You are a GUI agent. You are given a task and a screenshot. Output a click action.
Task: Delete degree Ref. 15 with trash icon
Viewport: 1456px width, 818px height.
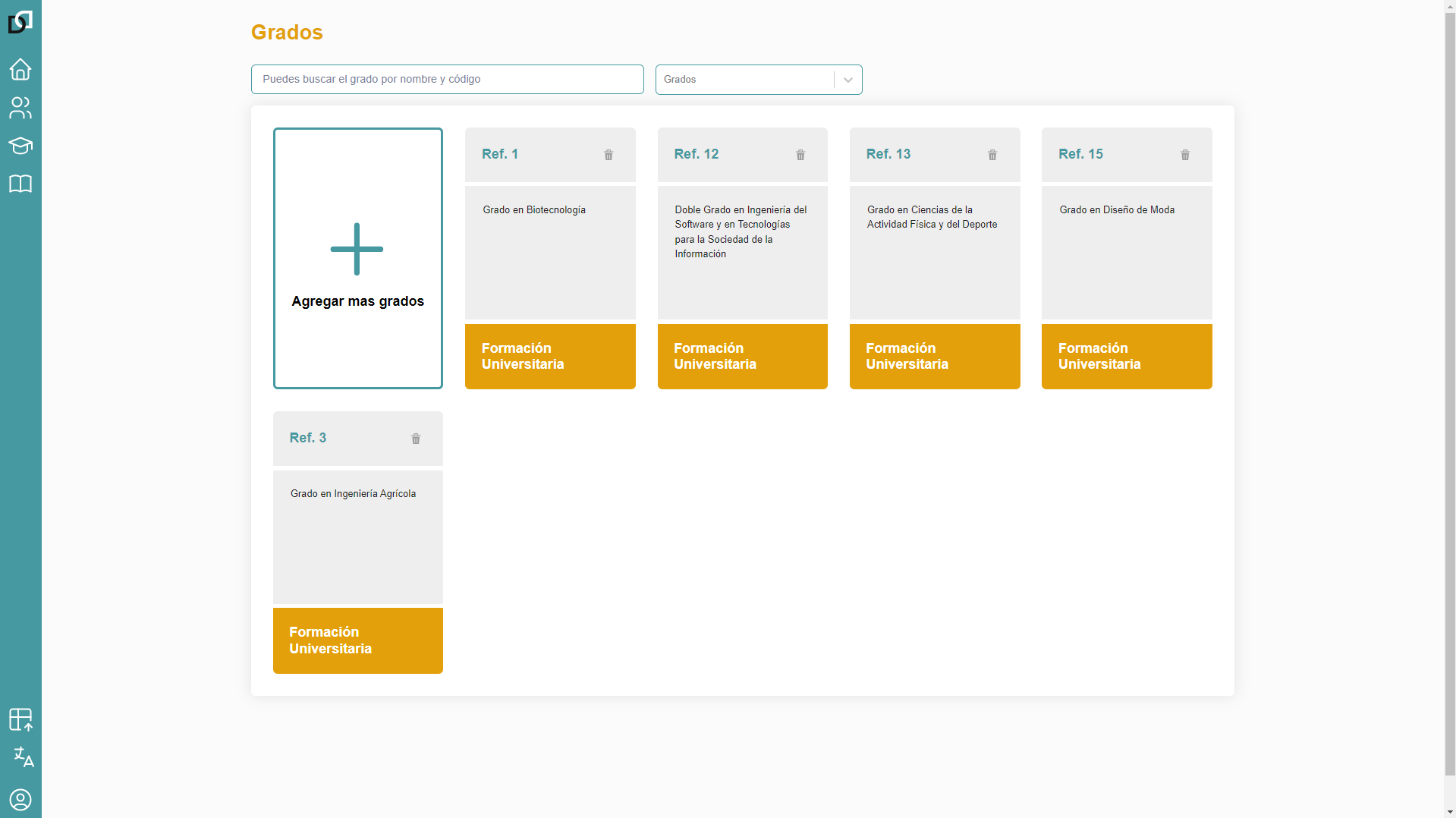pos(1185,155)
